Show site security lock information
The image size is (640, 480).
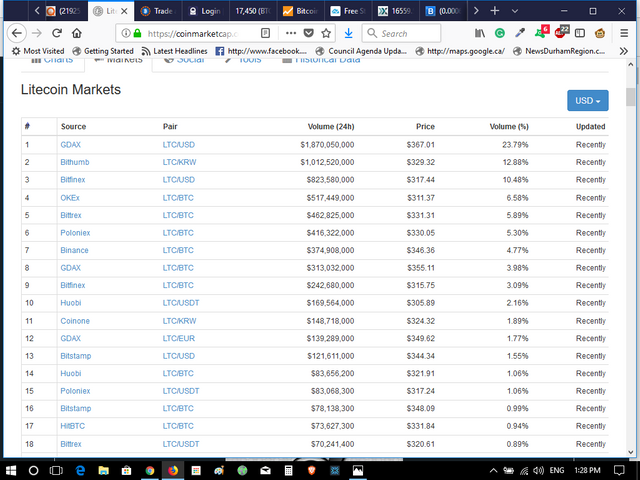[x=138, y=33]
